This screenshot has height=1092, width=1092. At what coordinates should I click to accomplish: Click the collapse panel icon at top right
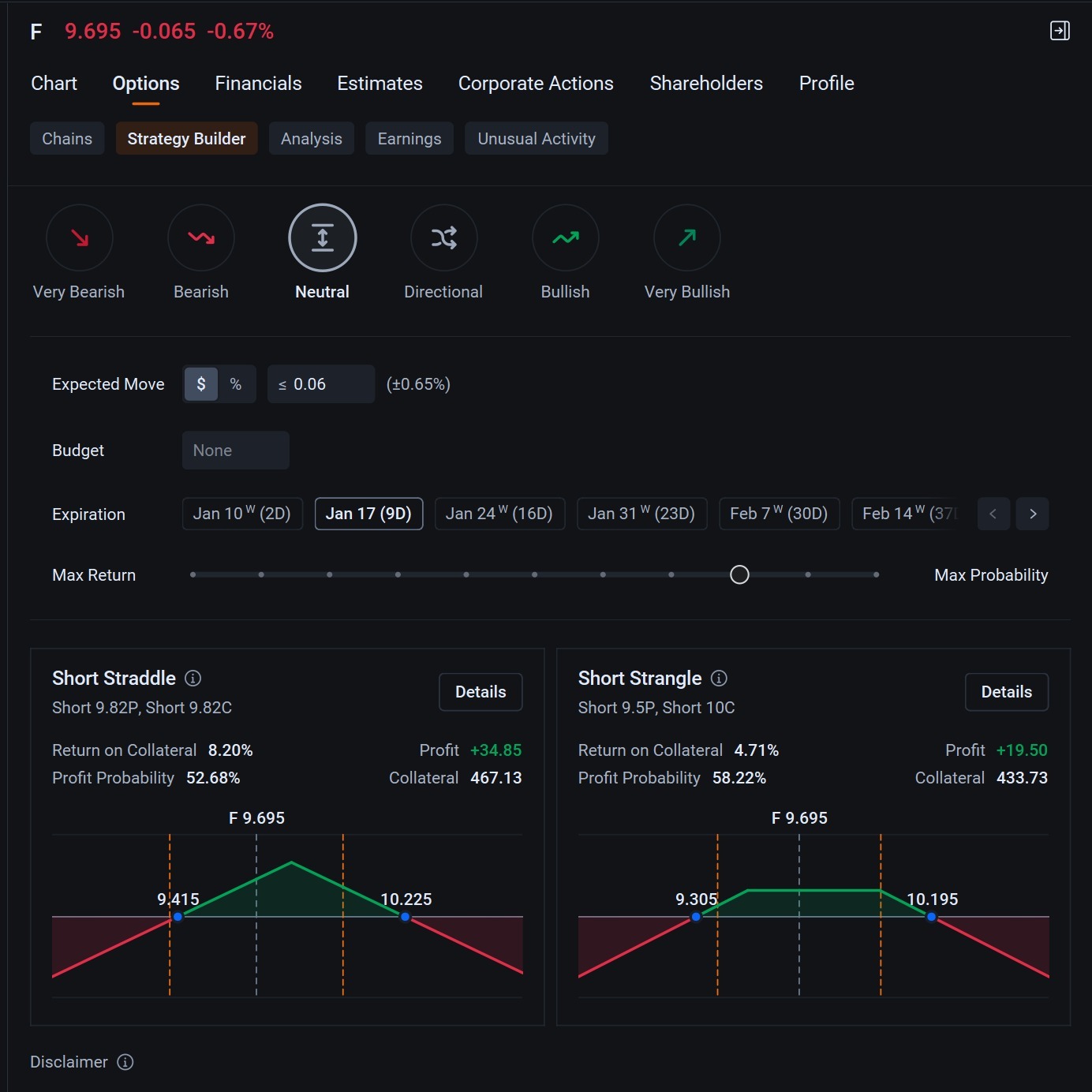(x=1060, y=31)
